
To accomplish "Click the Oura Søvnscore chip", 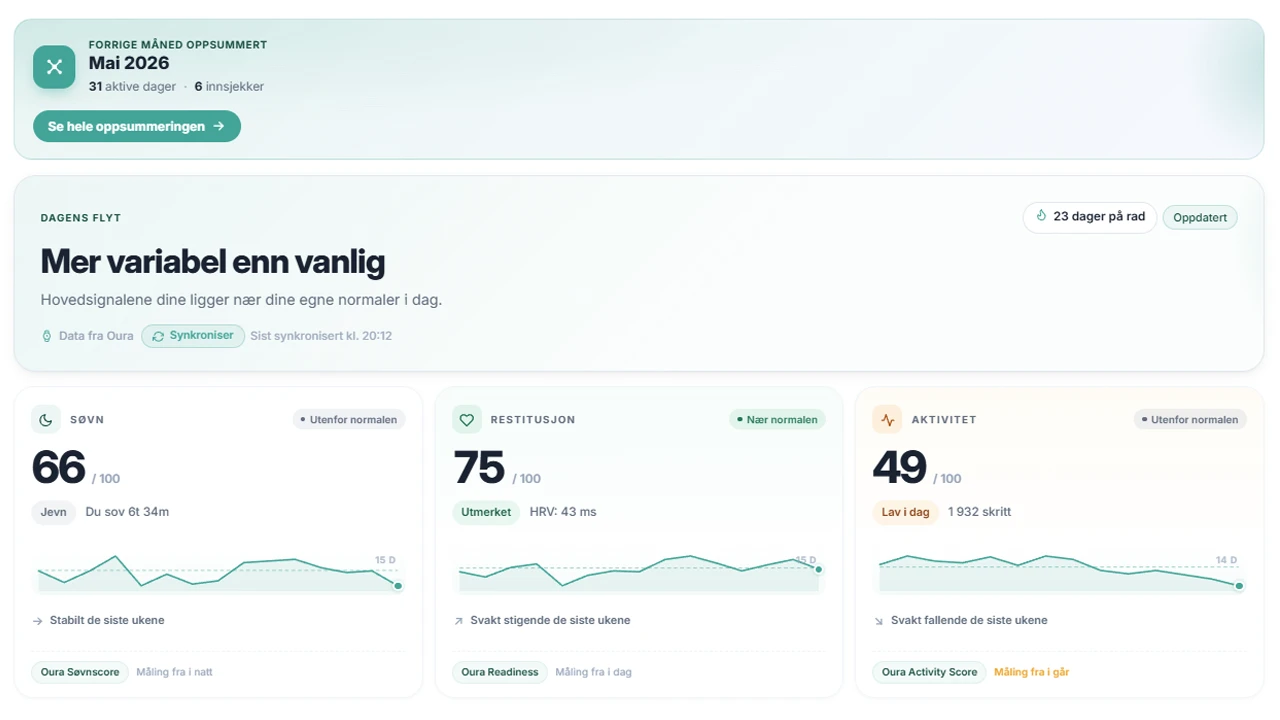I will point(80,672).
